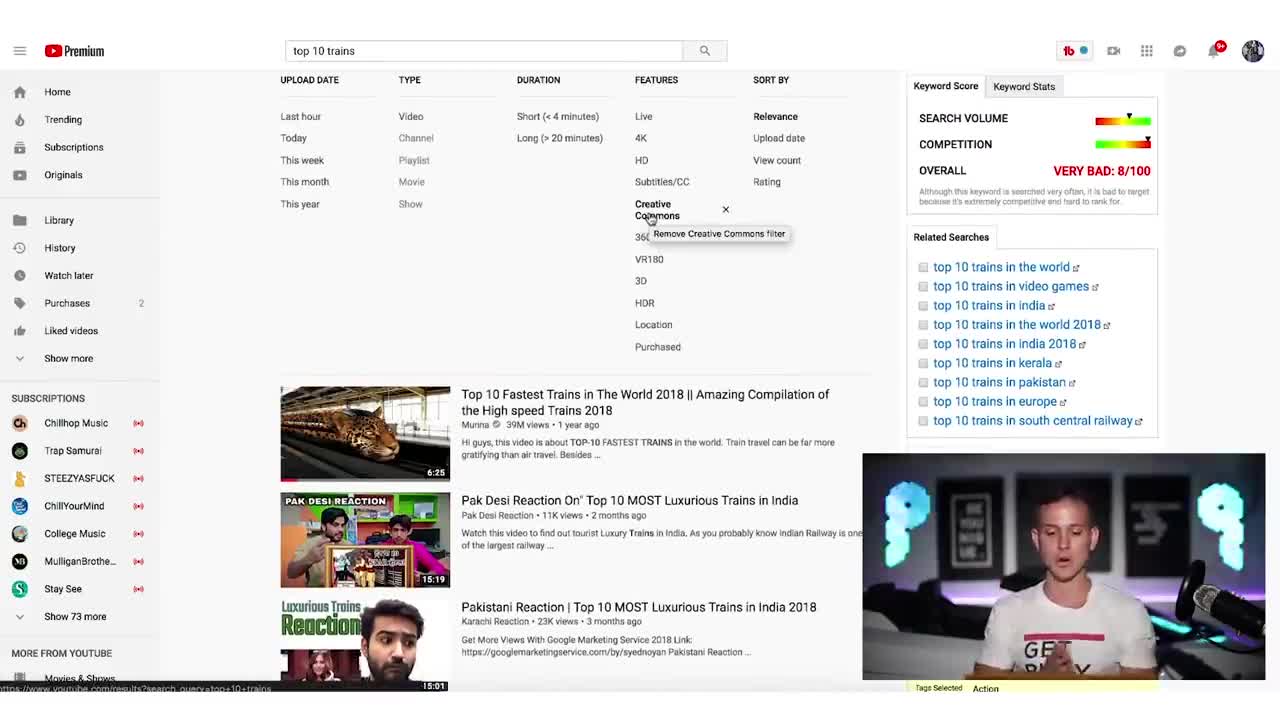Check 'top 10 trains in india 2018' box
Viewport: 1280px width, 720px height.
[923, 344]
